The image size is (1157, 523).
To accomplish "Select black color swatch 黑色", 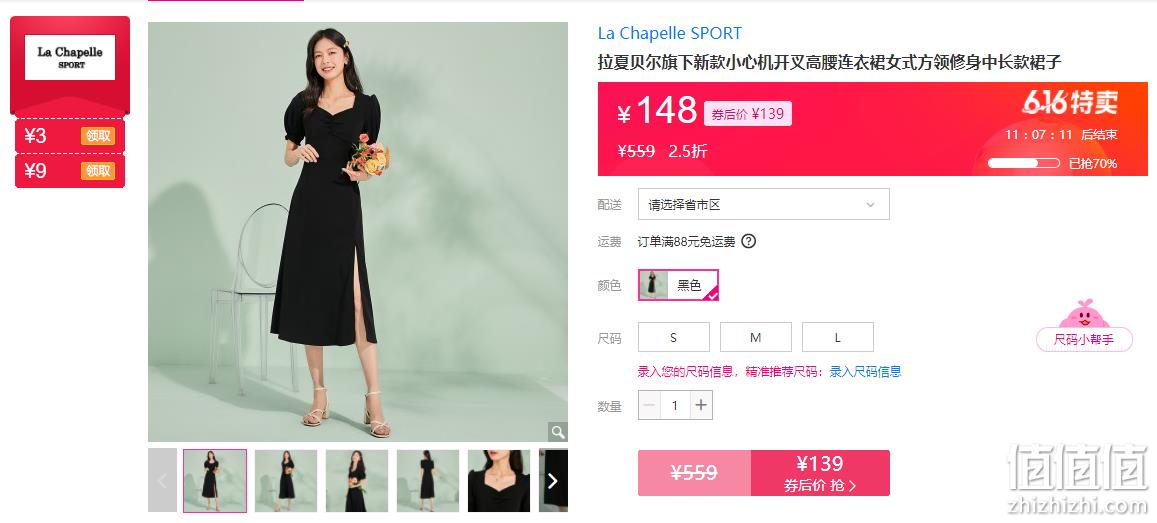I will tap(678, 285).
